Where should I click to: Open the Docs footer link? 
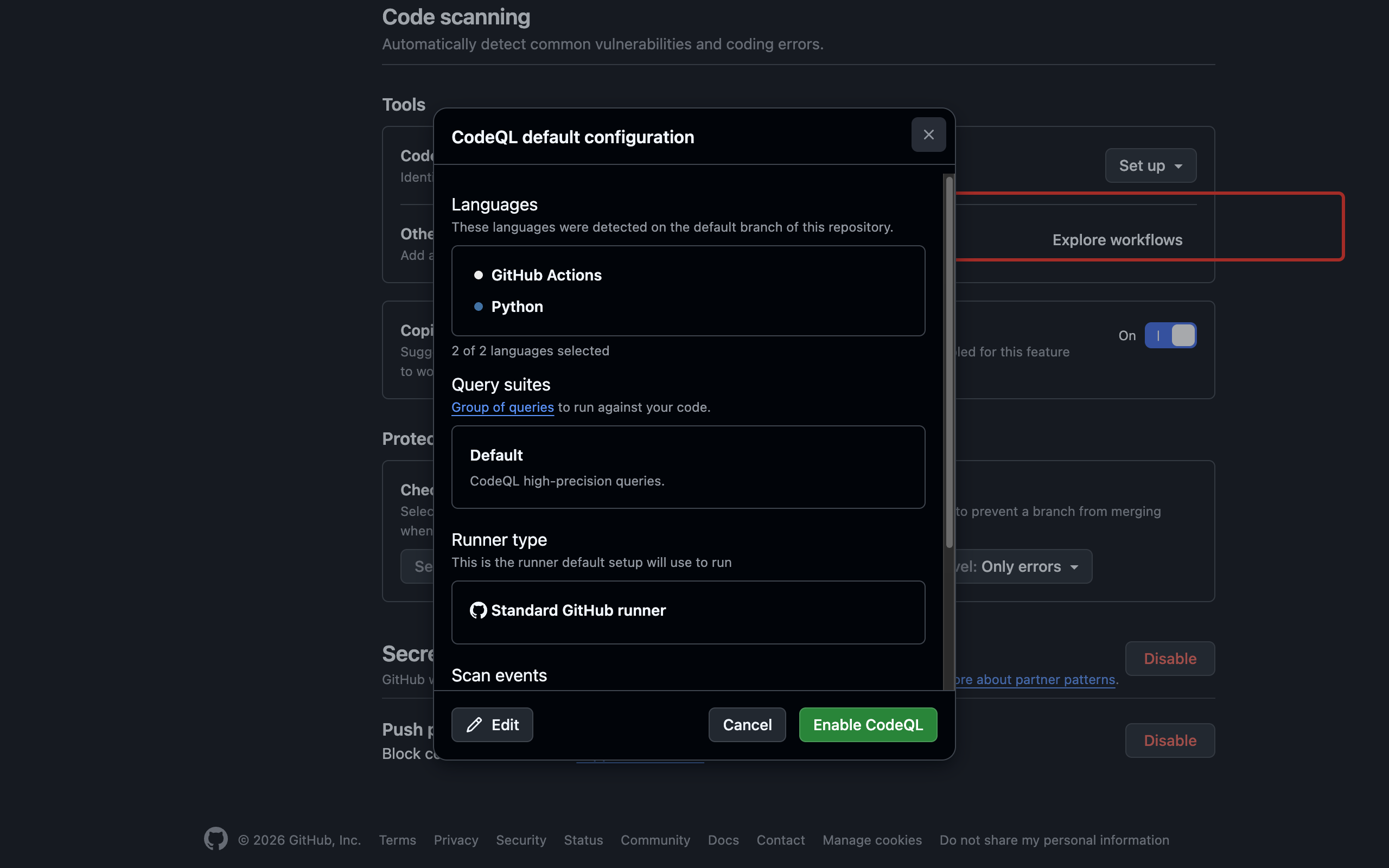click(x=722, y=840)
